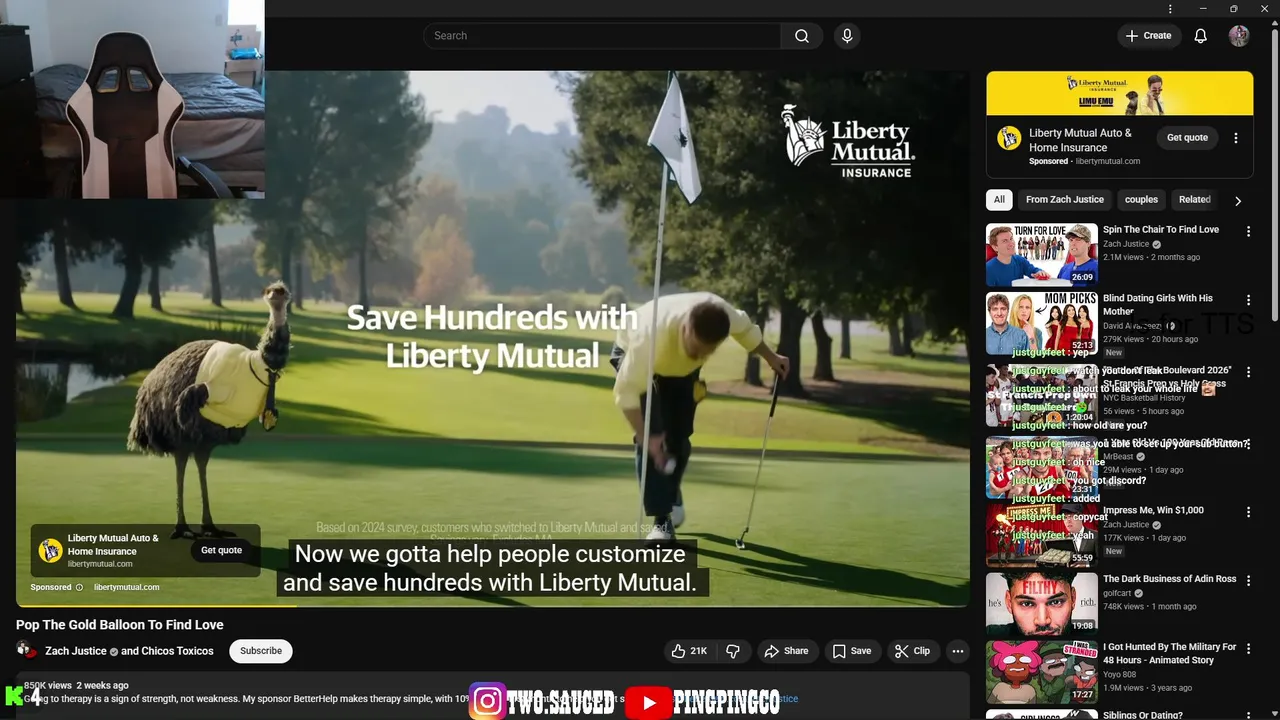Click the Yoyo 808 channel name
Screen dimensions: 1280x720
pyautogui.click(x=1121, y=675)
